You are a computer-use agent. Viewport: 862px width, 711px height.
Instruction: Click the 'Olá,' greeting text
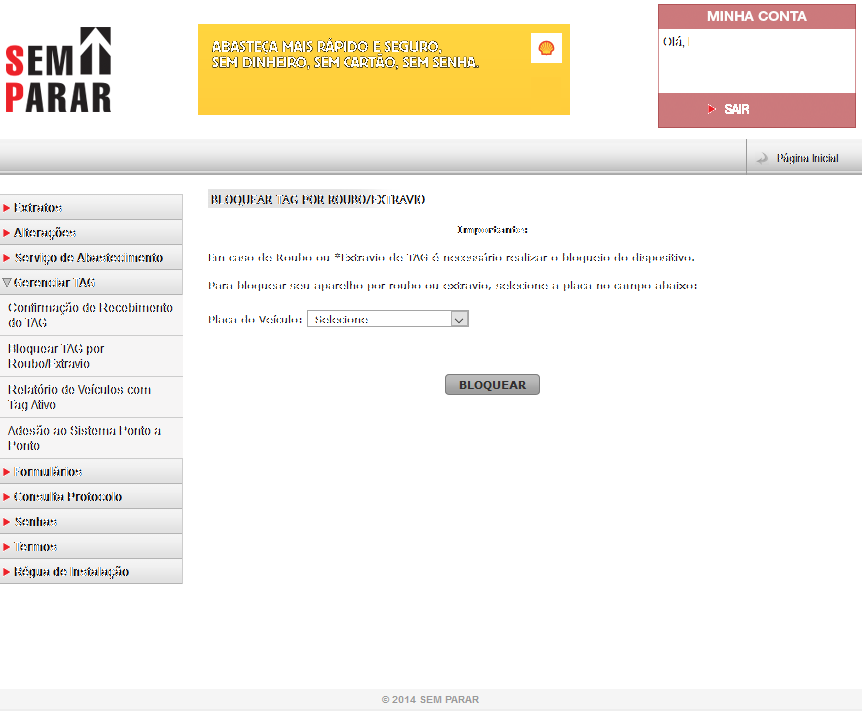(673, 42)
